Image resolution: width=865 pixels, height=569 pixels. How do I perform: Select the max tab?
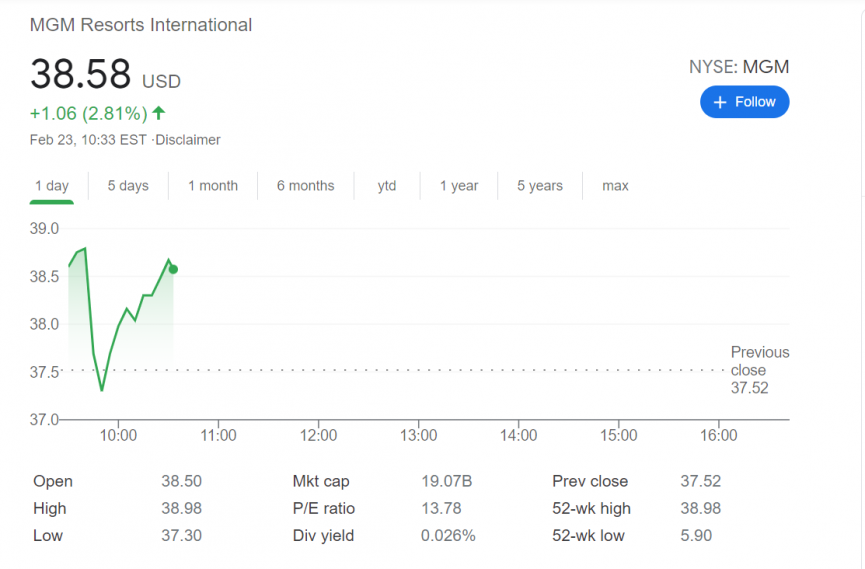(x=615, y=186)
